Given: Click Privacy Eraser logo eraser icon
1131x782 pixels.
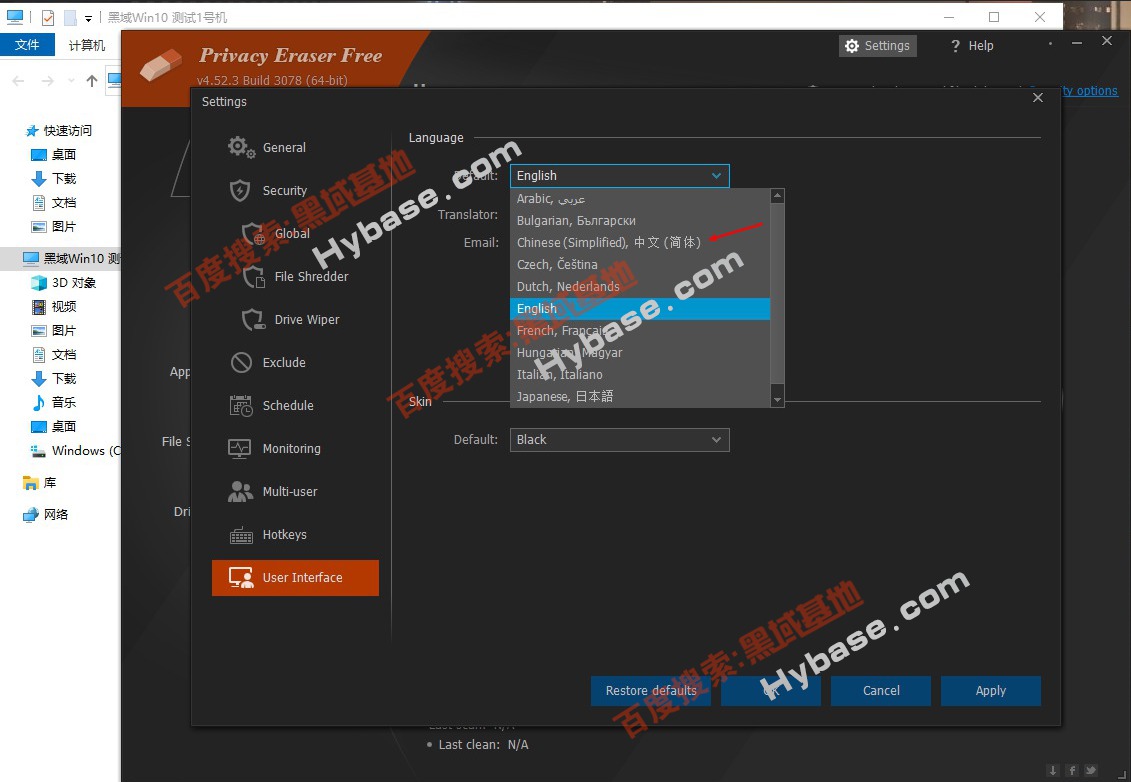Looking at the screenshot, I should (x=161, y=65).
